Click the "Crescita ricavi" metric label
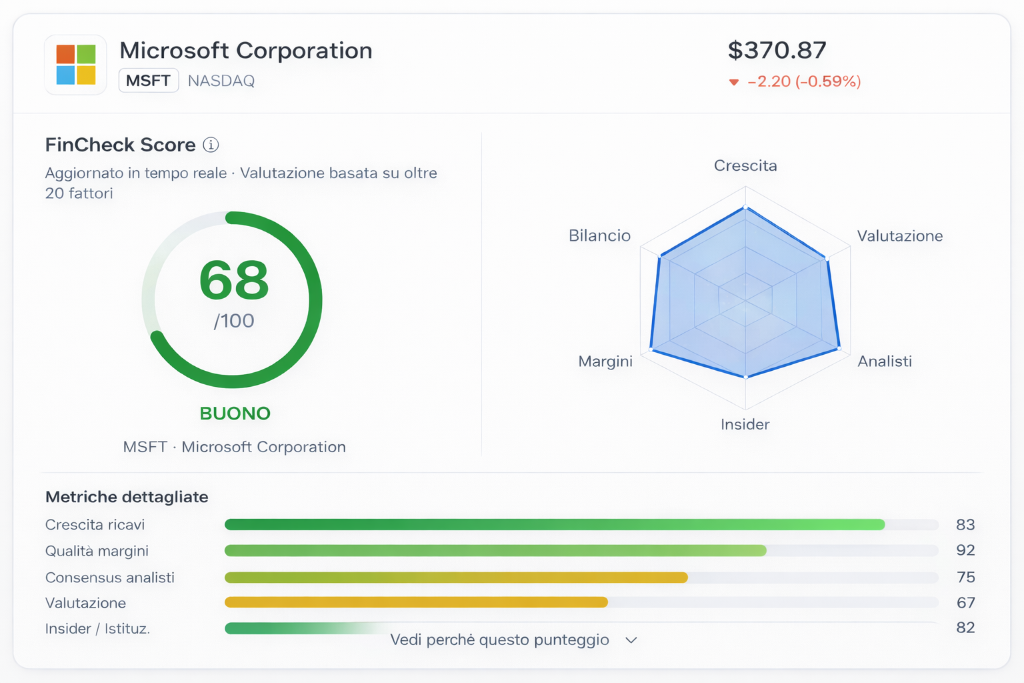This screenshot has width=1024, height=683. point(95,524)
